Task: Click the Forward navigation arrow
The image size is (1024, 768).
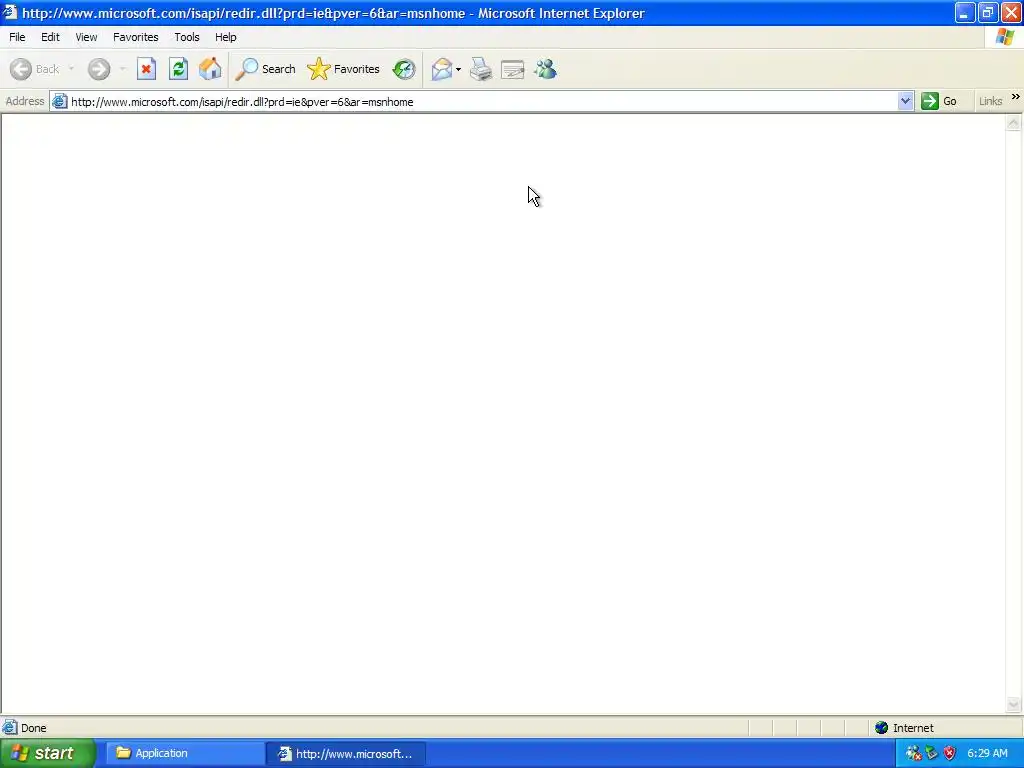Action: pyautogui.click(x=99, y=69)
